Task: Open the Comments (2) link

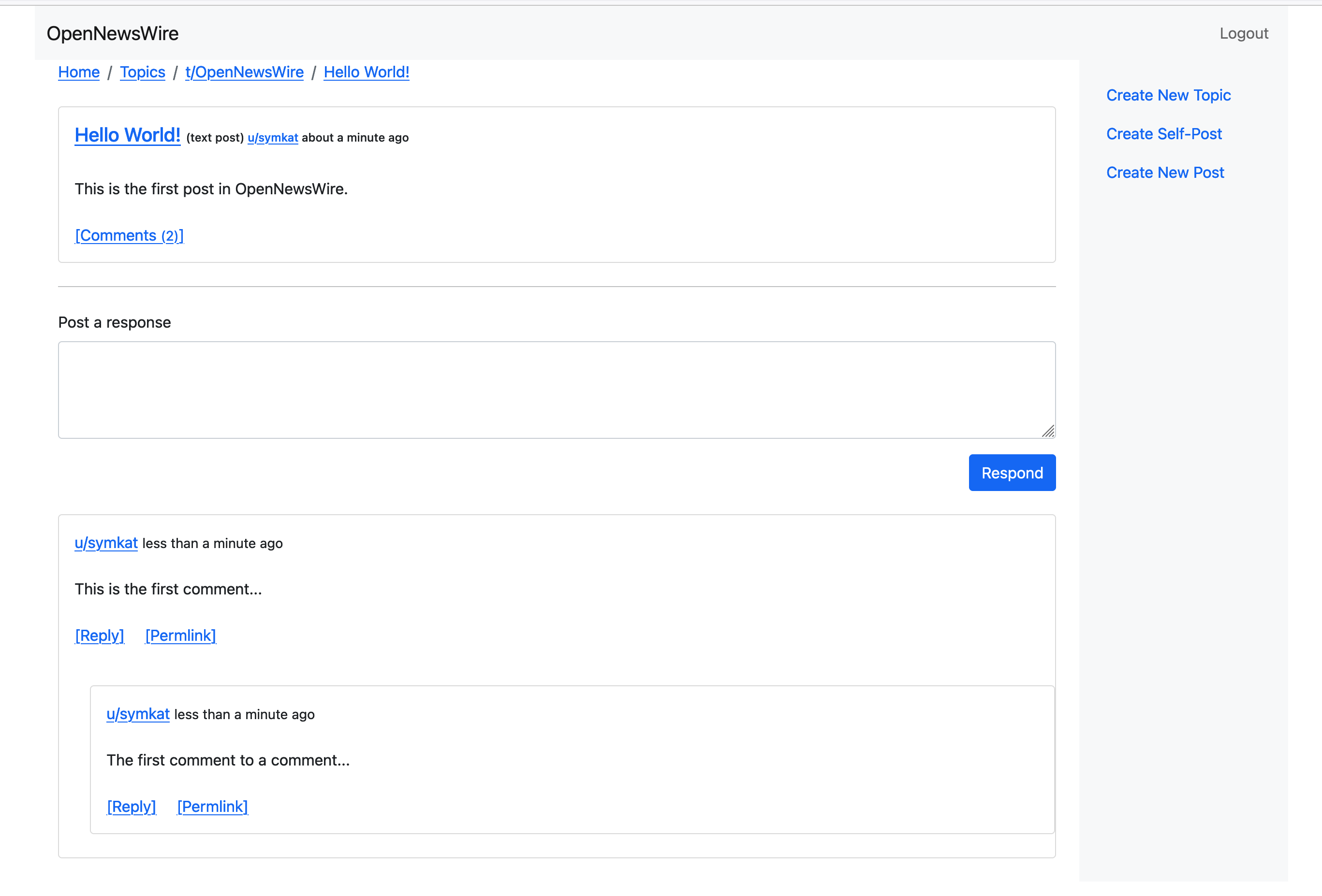Action: [129, 235]
